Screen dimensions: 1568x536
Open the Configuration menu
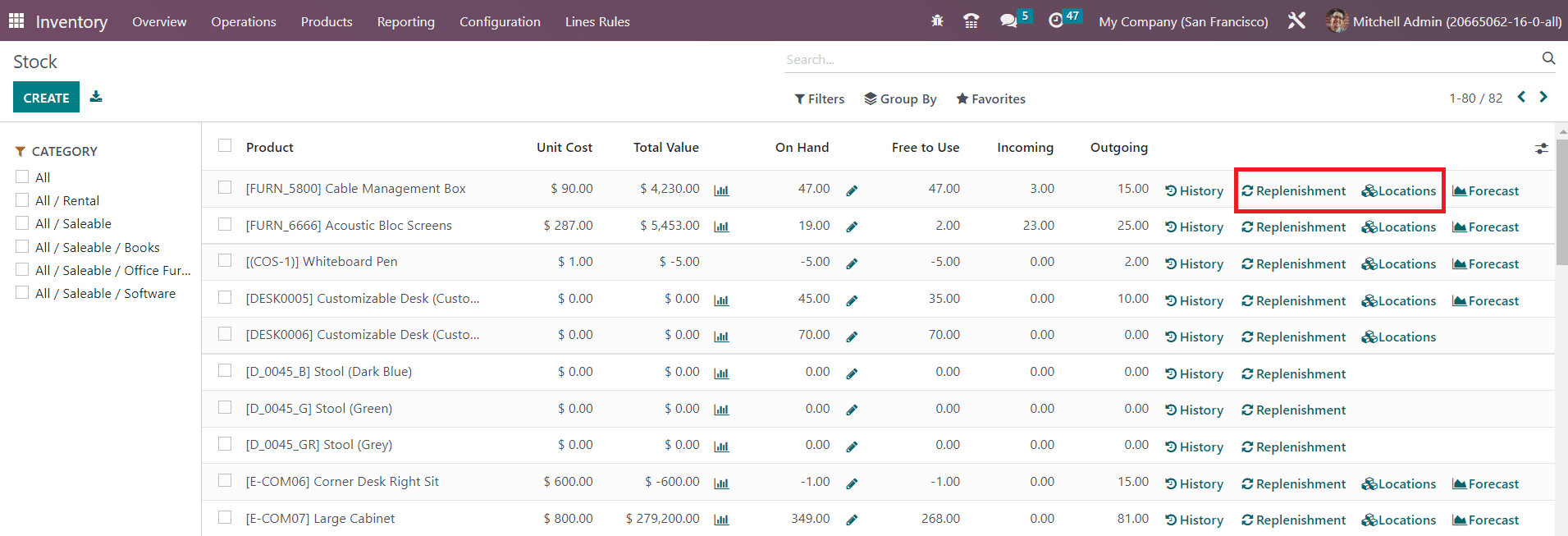[500, 21]
